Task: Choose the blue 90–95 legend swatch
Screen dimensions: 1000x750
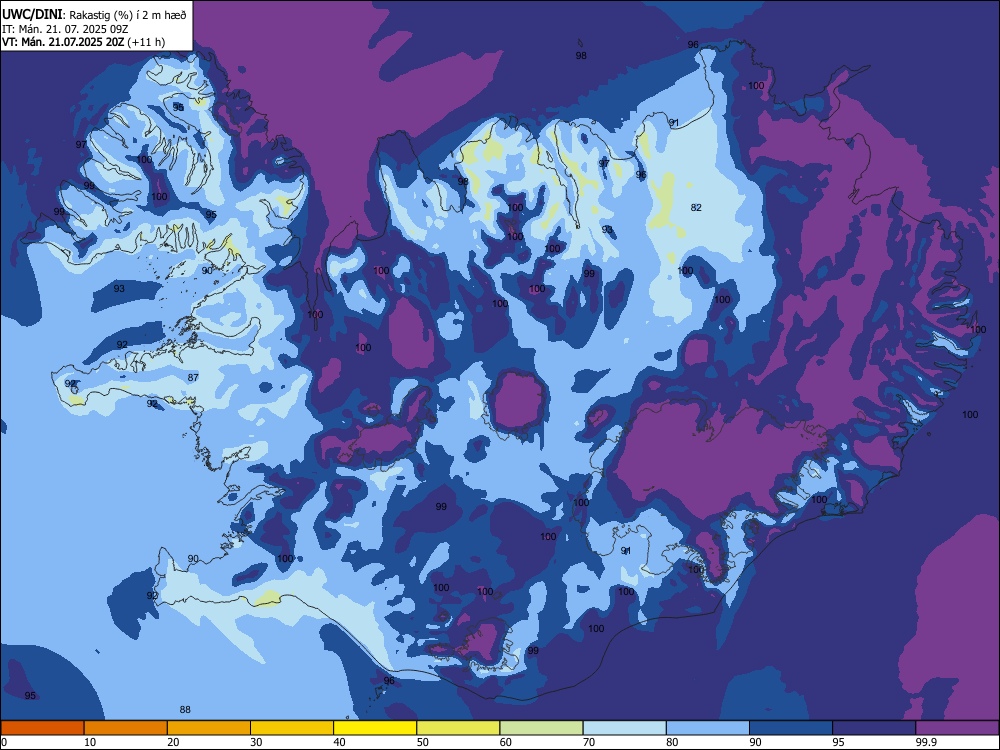Action: 791,728
